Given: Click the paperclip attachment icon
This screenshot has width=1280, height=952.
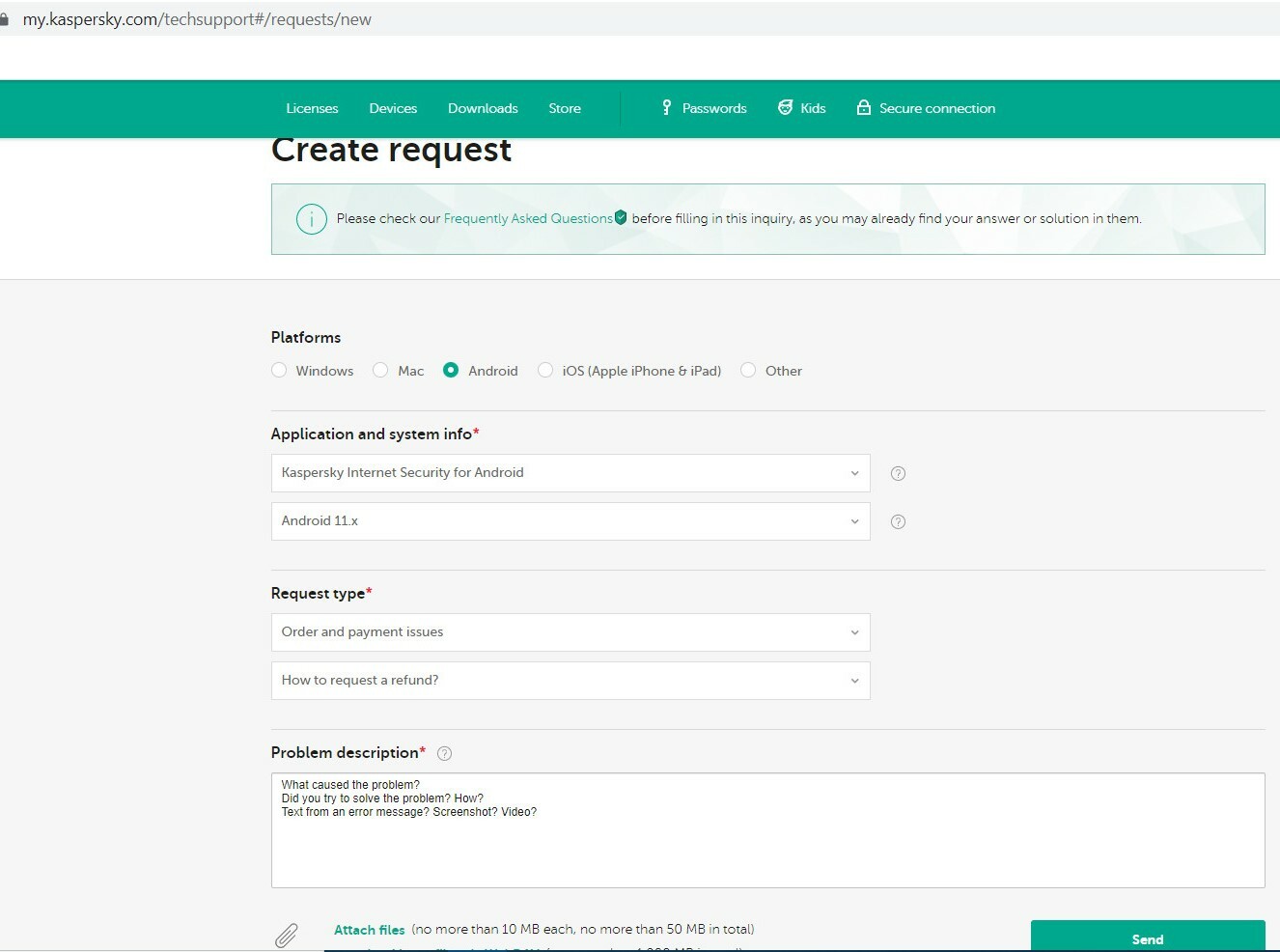Looking at the screenshot, I should 287,935.
